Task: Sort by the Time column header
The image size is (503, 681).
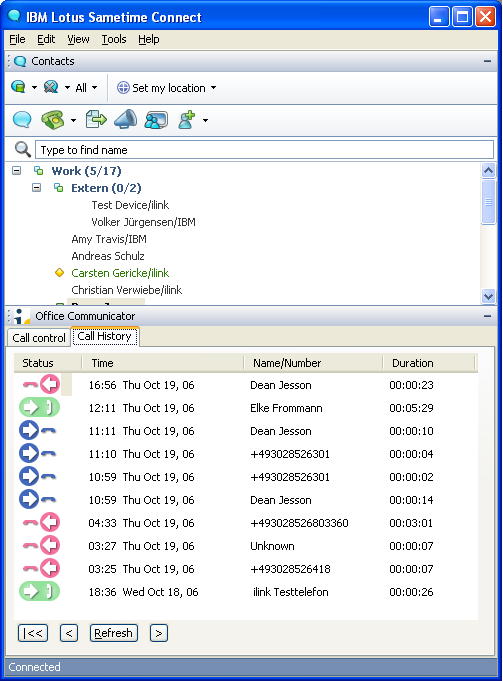Action: (163, 363)
